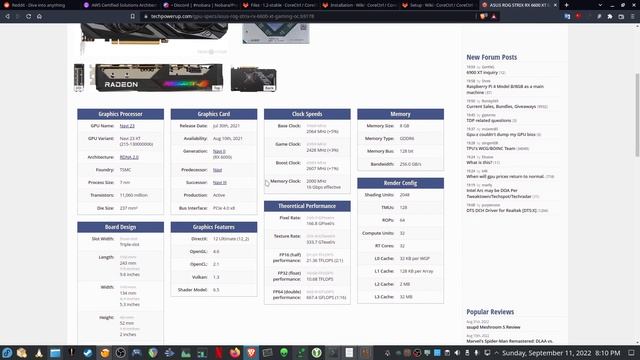Screen dimensions: 640x360
Task: Bookmark this page
Action: 133,16
